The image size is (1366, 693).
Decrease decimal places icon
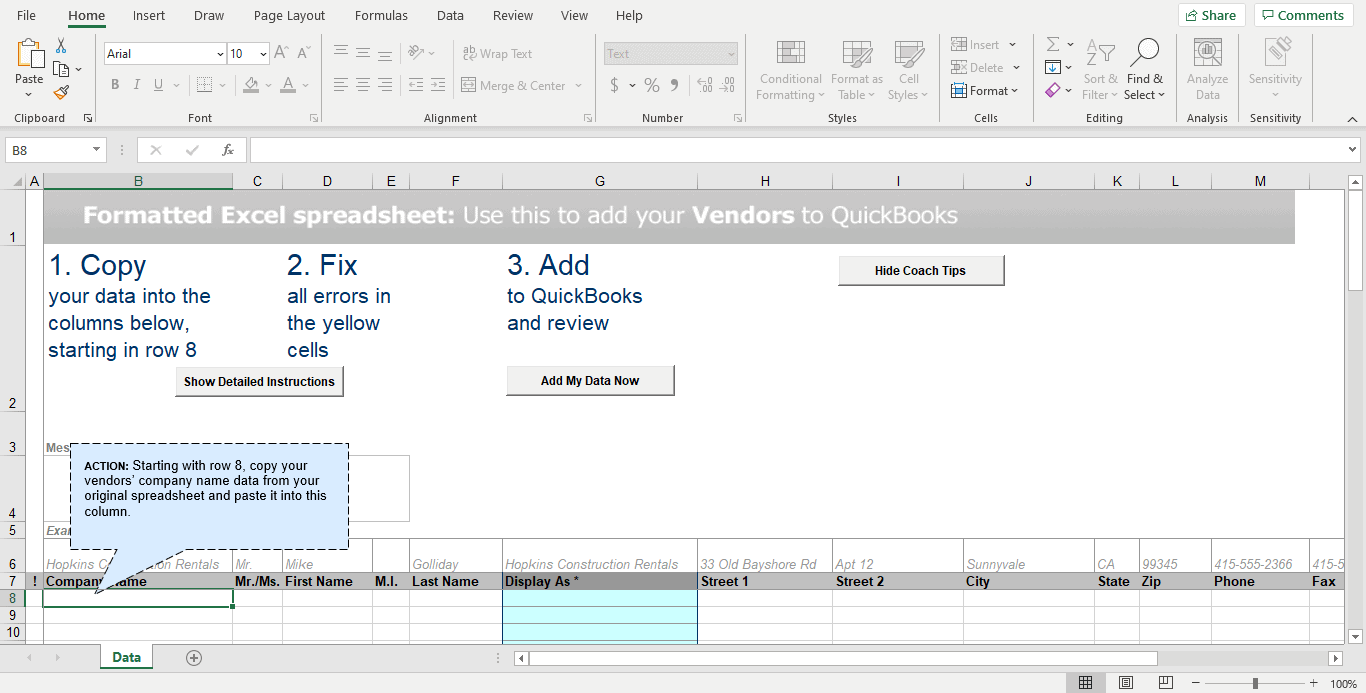pyautogui.click(x=727, y=85)
